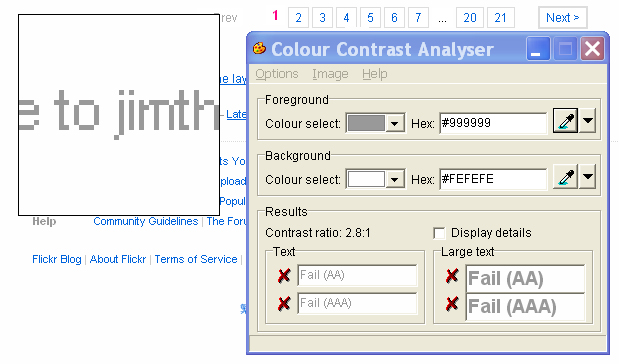
Task: Click the red X beside large Fail (AAA)
Action: coord(452,304)
